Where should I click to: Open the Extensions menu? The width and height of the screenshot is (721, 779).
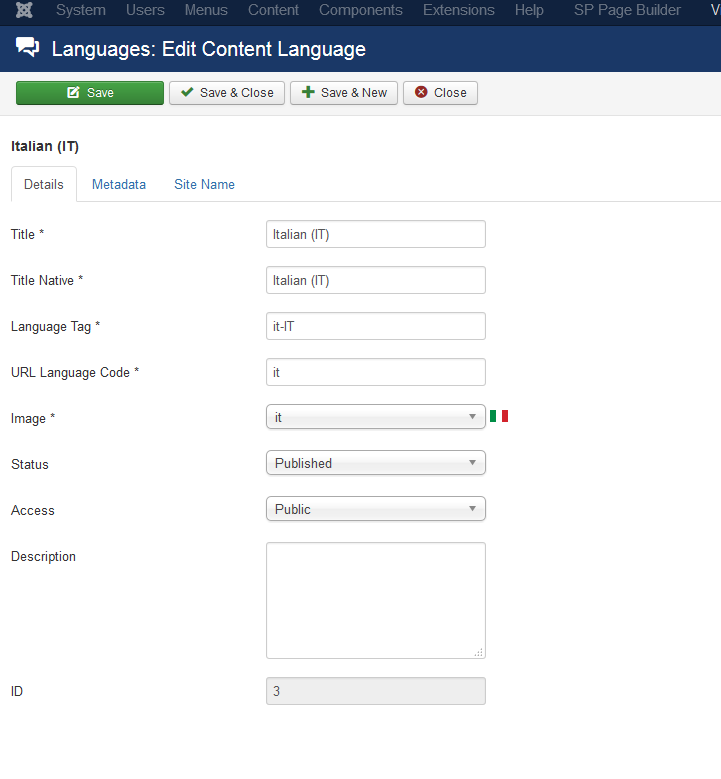tap(458, 10)
